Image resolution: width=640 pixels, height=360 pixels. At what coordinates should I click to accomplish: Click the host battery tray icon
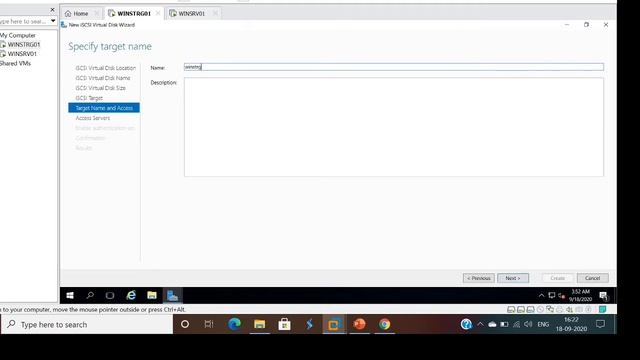click(504, 324)
